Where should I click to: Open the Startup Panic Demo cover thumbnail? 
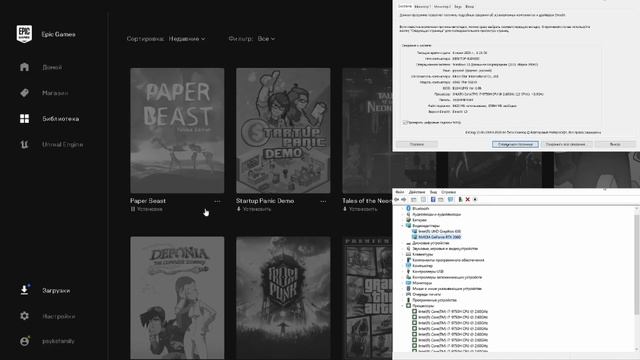pos(283,130)
